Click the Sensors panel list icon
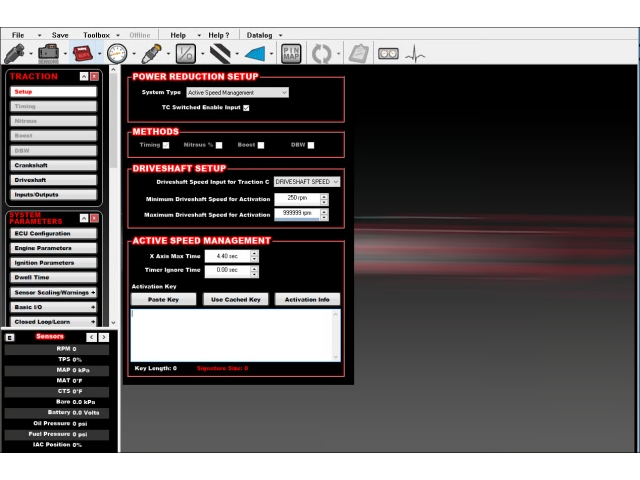 click(x=10, y=337)
